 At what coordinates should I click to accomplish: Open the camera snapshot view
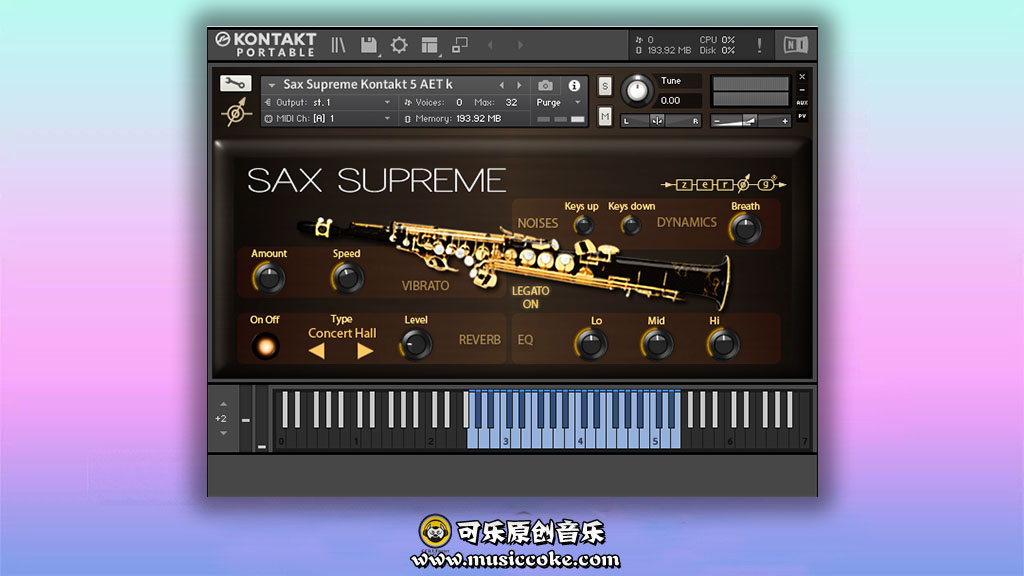(x=545, y=86)
